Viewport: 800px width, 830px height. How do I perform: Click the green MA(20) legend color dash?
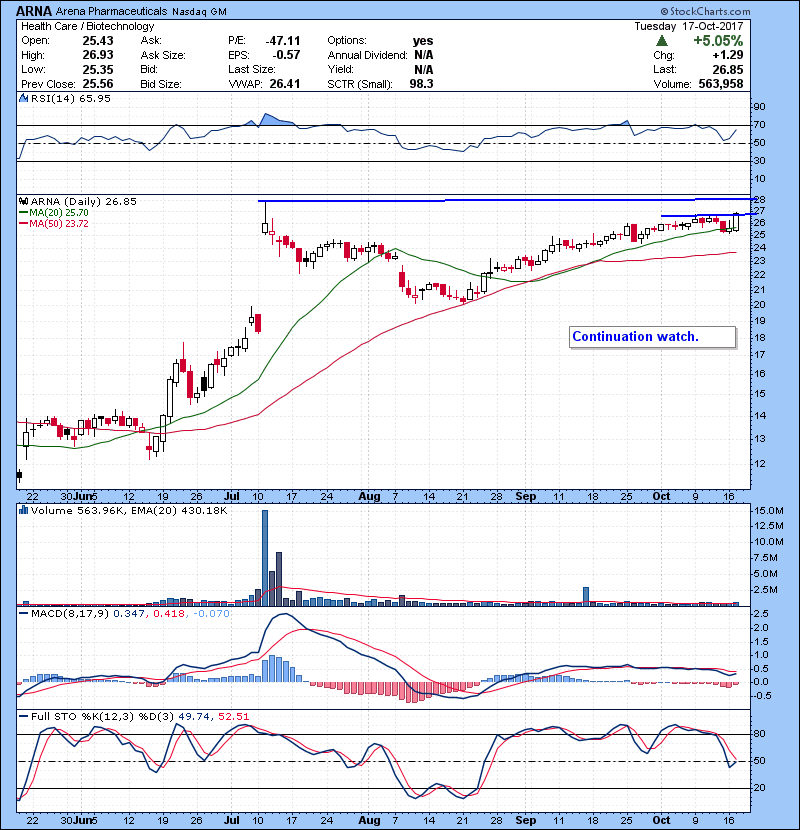pyautogui.click(x=23, y=213)
